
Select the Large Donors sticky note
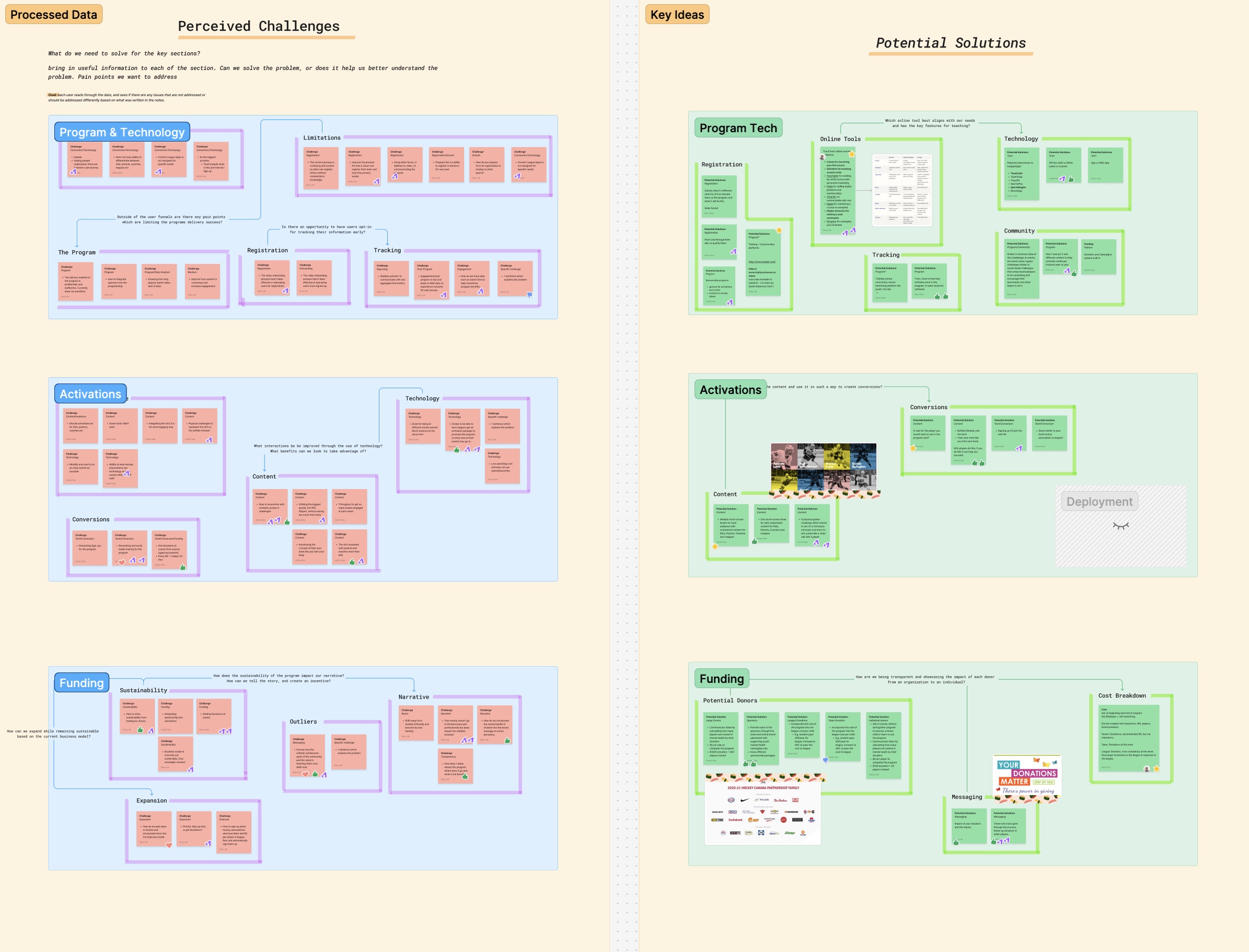[720, 738]
